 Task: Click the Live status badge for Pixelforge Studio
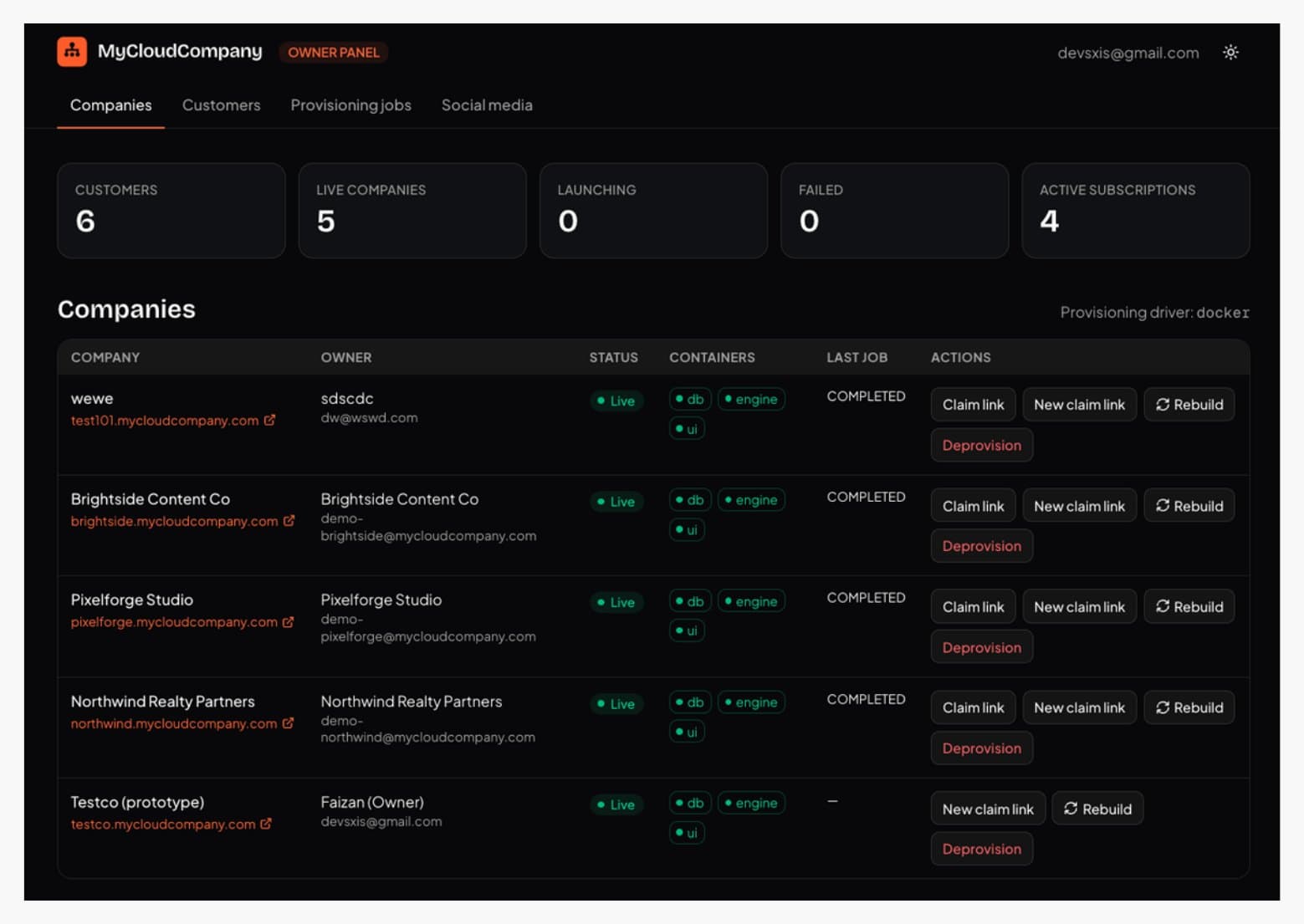coord(616,602)
